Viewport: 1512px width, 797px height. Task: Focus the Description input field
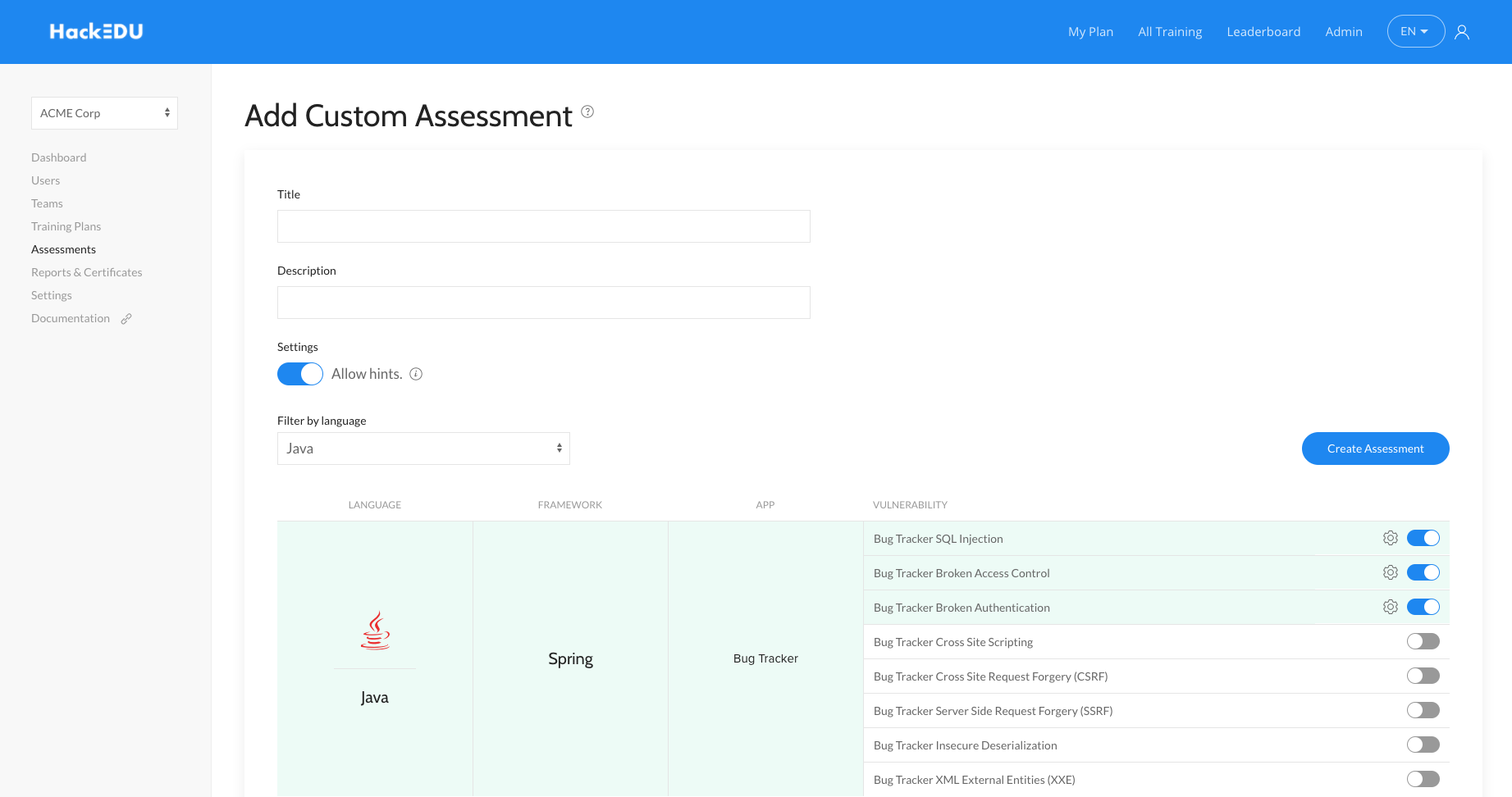pyautogui.click(x=544, y=303)
